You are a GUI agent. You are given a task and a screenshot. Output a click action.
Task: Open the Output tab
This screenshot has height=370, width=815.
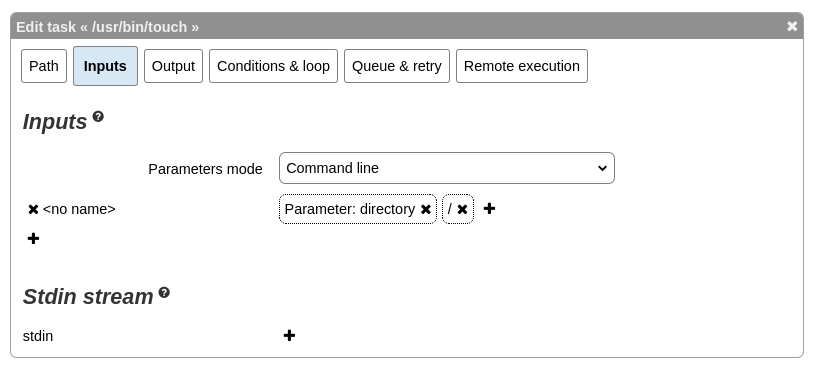[x=173, y=66]
